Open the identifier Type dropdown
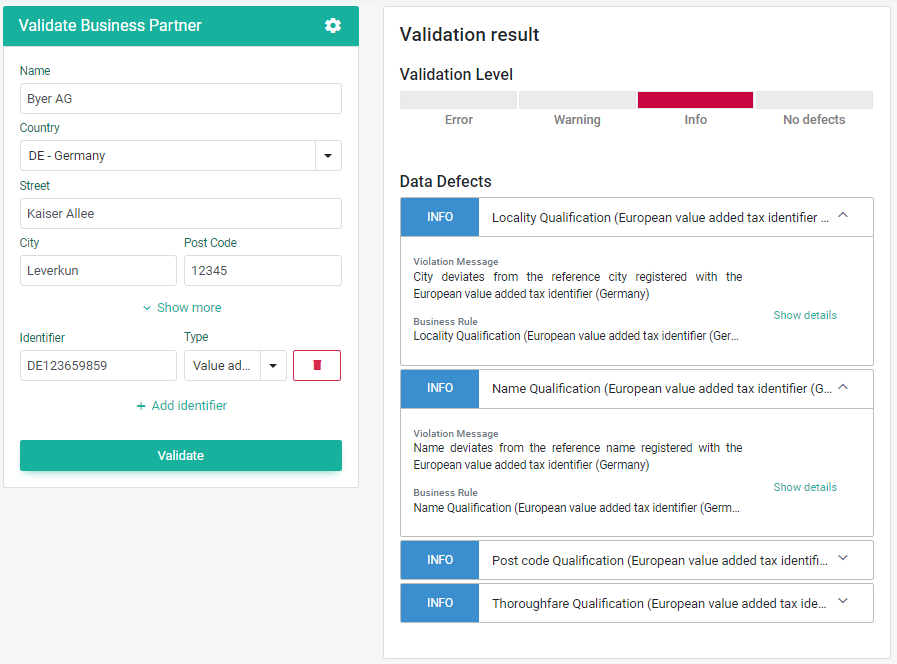 pos(272,365)
